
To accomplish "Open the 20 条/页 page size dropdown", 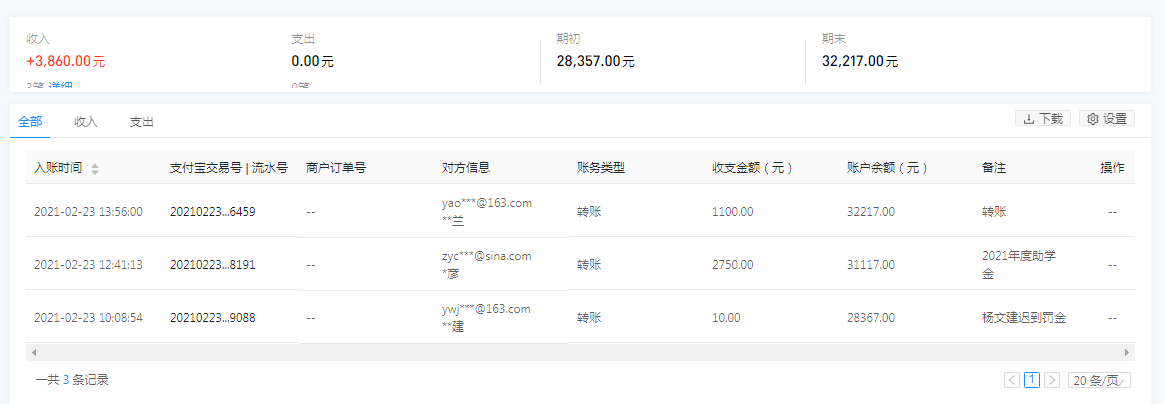I will (x=1098, y=380).
